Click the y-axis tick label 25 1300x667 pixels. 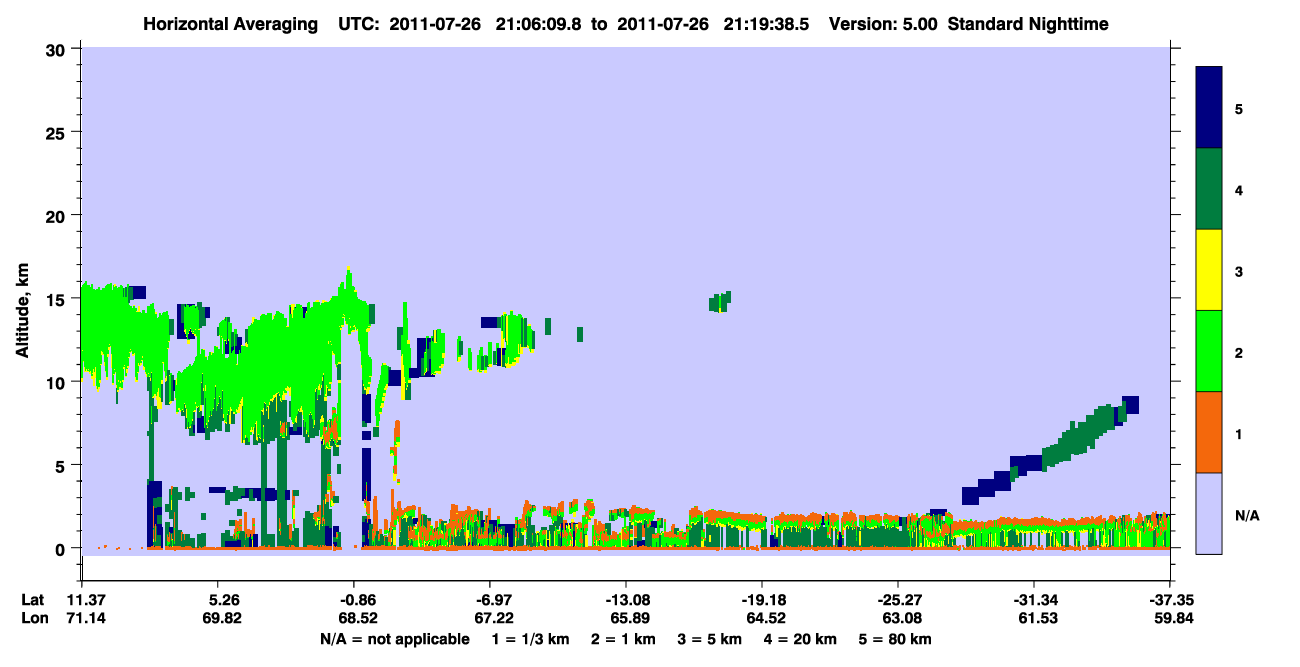[58, 132]
